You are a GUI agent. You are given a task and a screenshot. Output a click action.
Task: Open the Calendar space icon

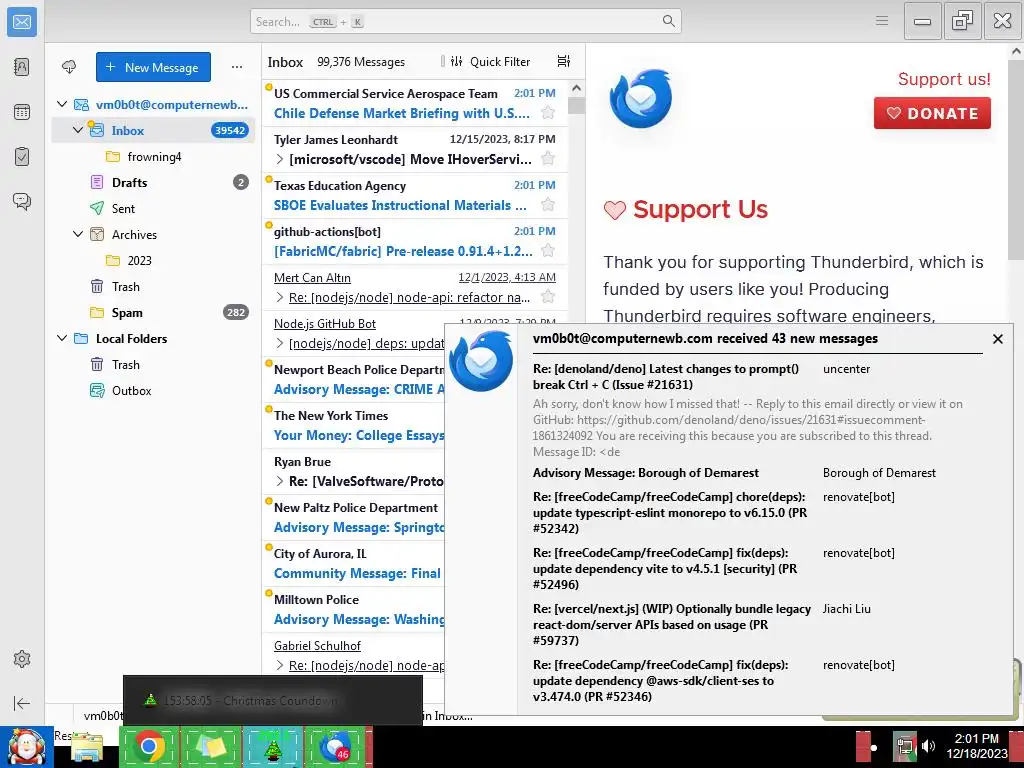[x=22, y=112]
